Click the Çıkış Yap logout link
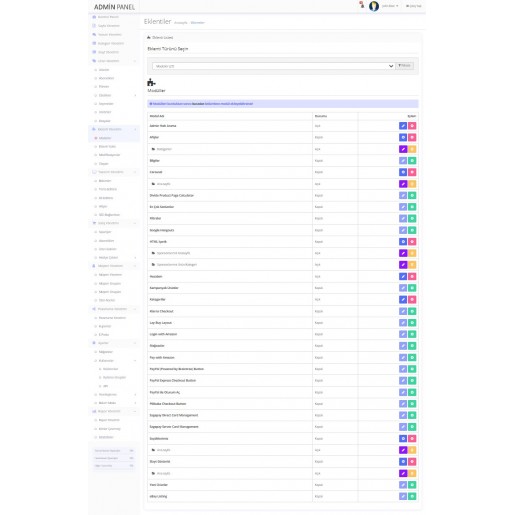Viewport: 515px width, 515px height. click(414, 6)
